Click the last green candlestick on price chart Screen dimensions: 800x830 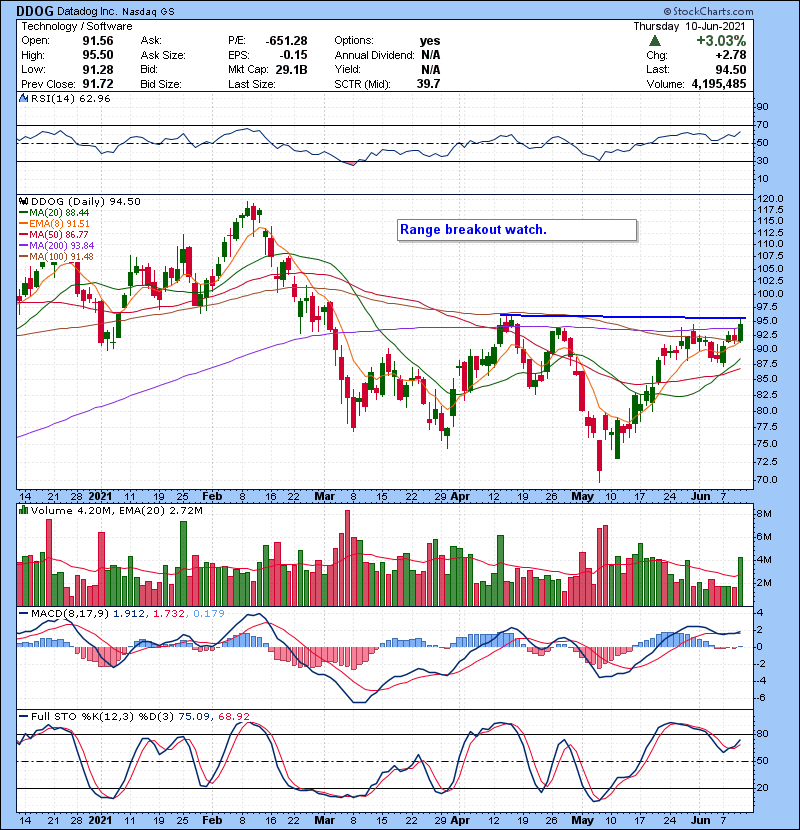pos(740,331)
